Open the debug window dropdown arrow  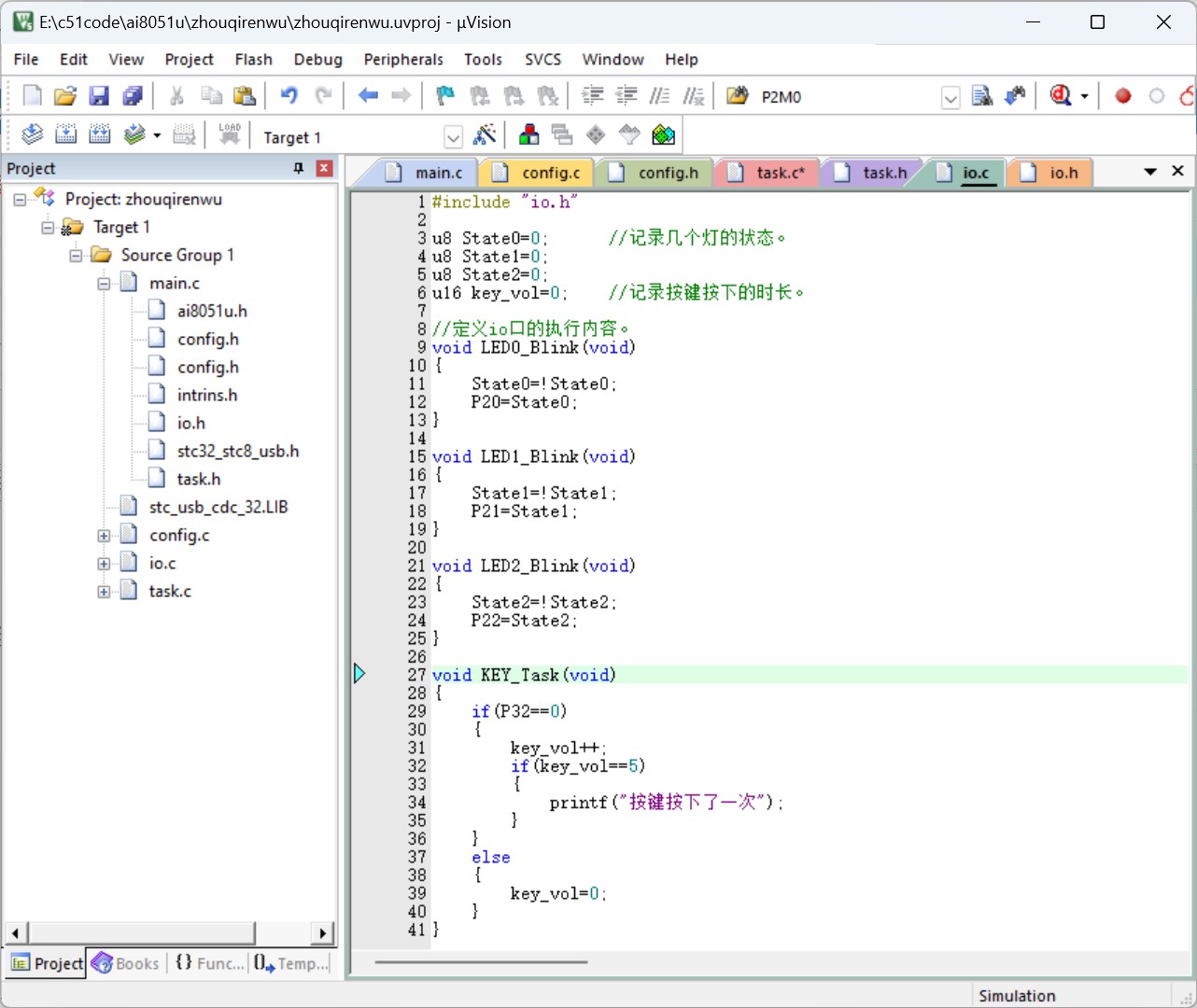tap(1084, 96)
